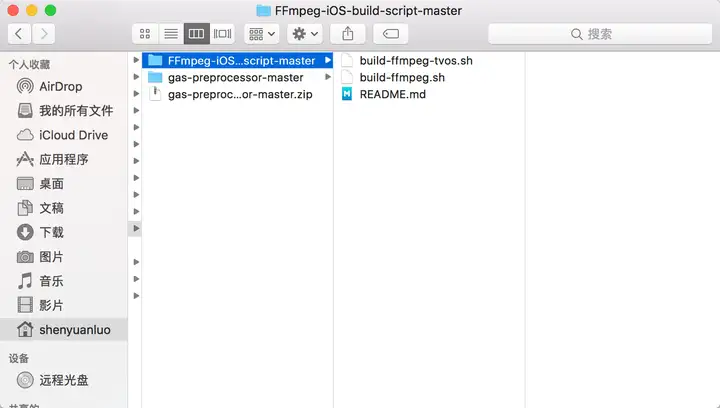Open 图片 in the sidebar

coord(64,257)
